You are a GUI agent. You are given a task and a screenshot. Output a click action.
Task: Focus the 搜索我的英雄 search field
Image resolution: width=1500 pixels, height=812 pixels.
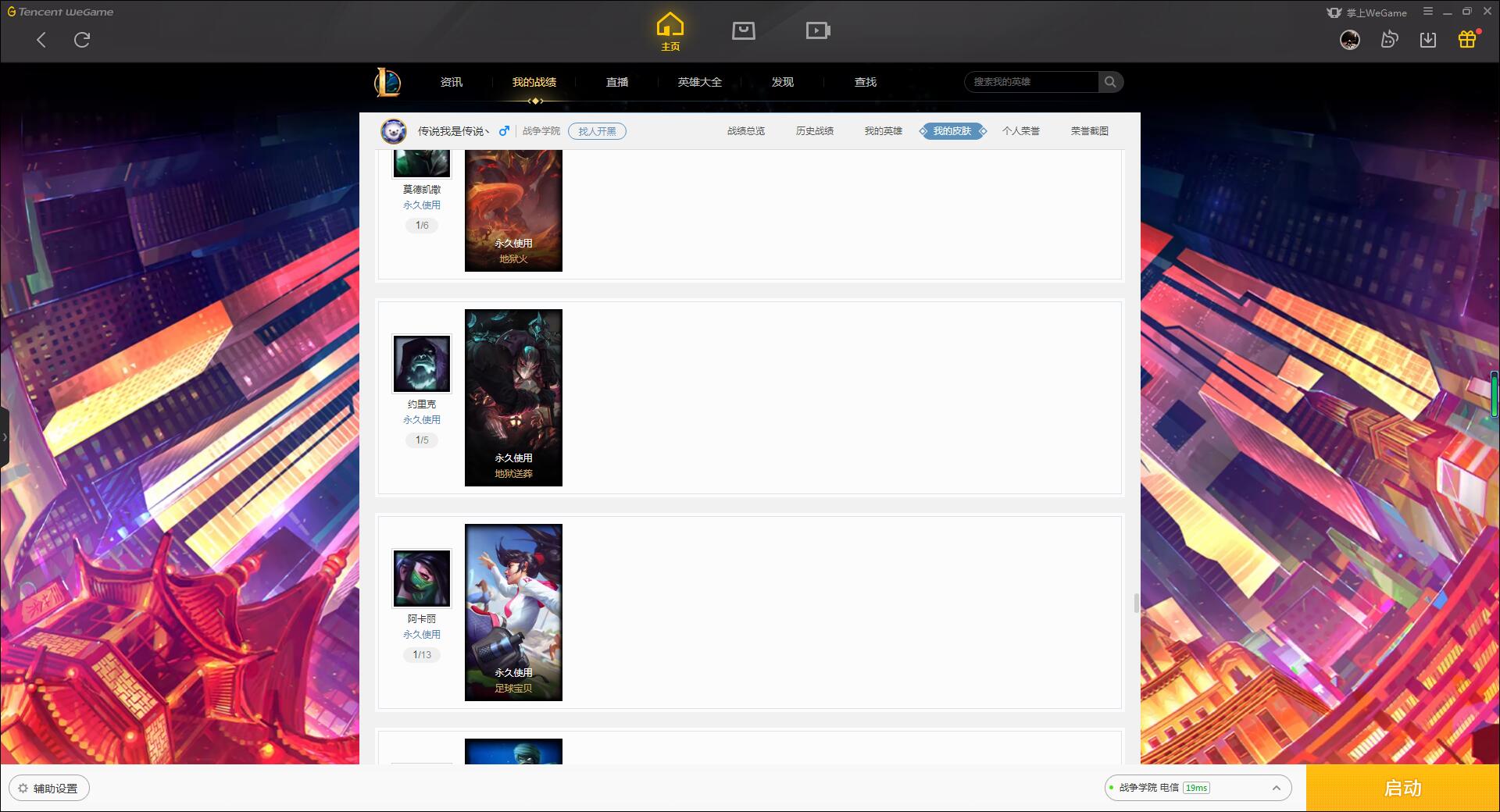[1031, 82]
